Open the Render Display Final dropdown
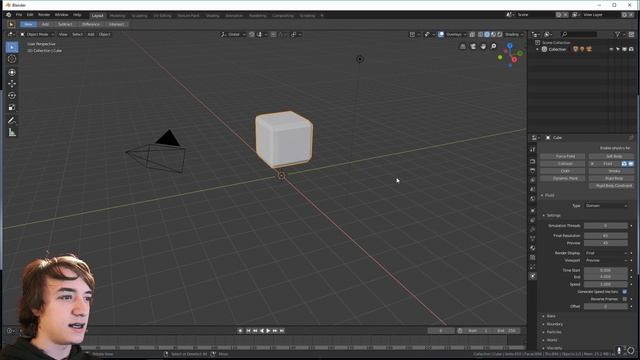Screen dimensions: 640x360 [x=606, y=253]
